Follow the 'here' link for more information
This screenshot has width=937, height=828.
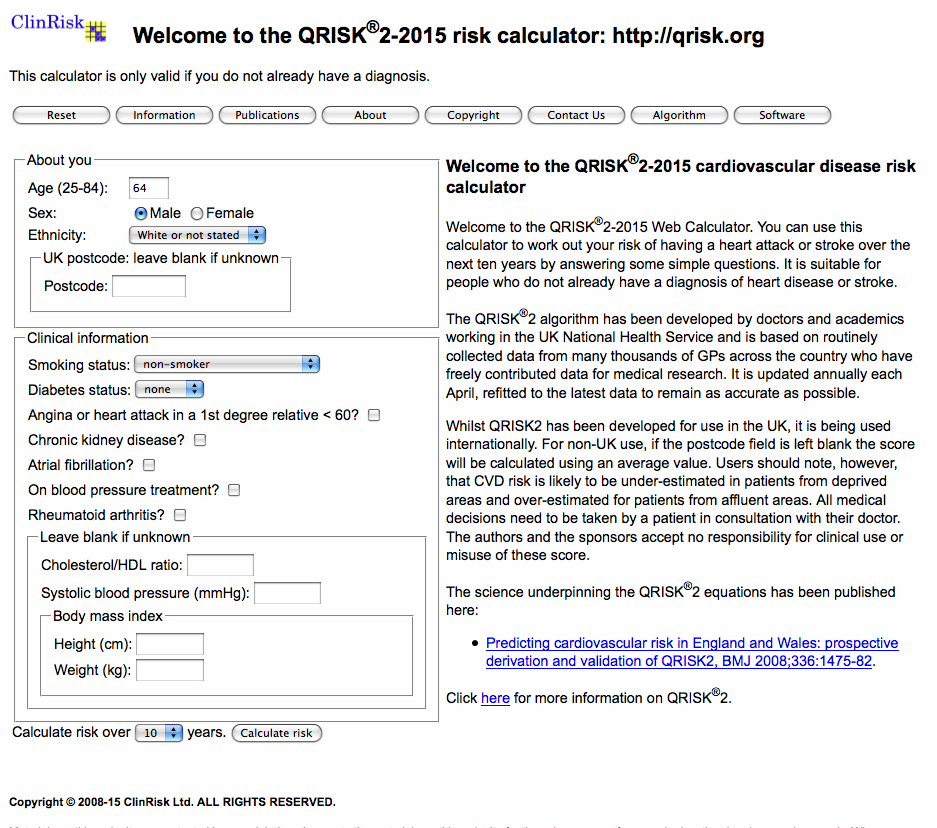(x=495, y=698)
